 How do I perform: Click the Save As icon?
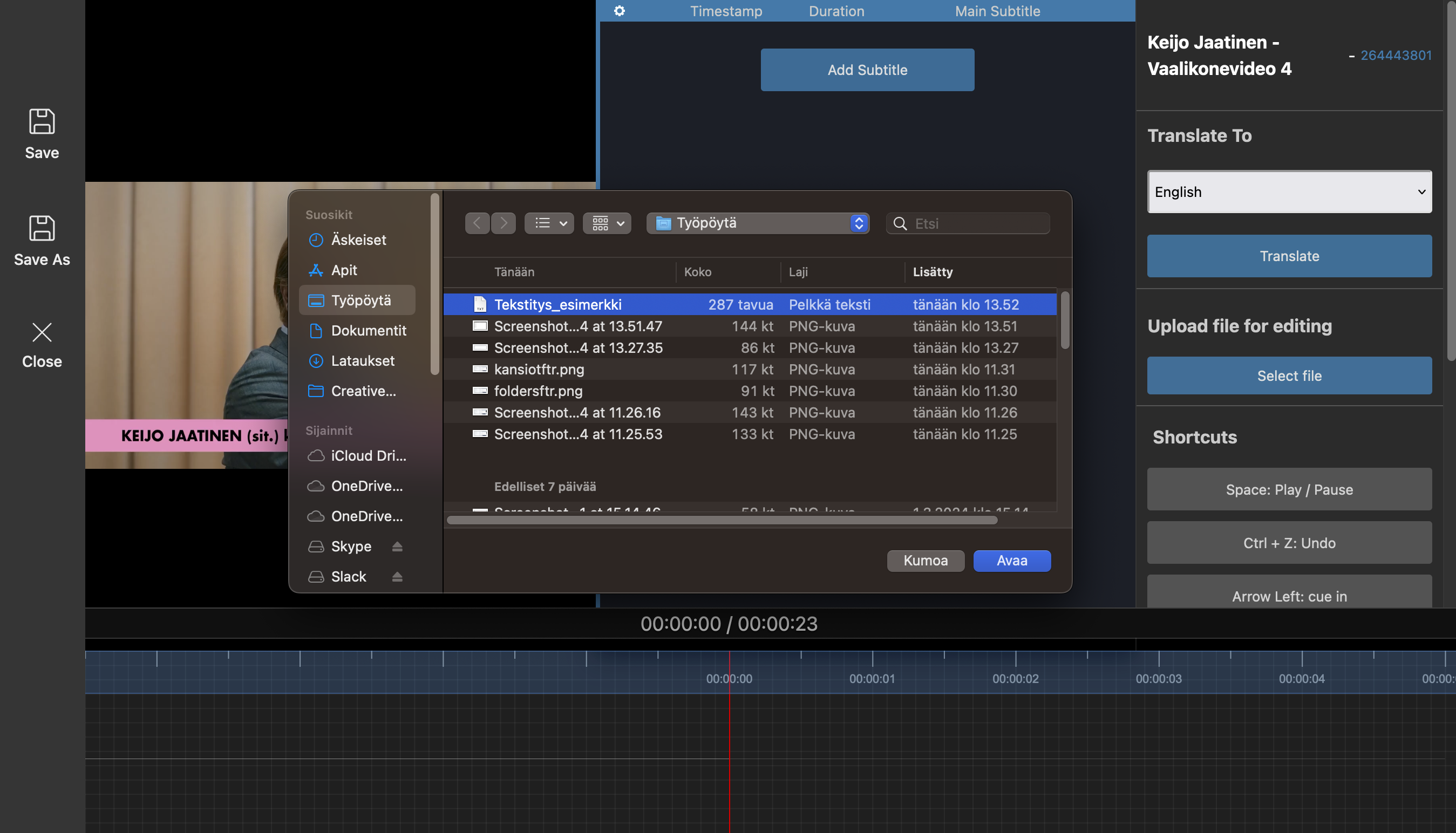pyautogui.click(x=42, y=228)
